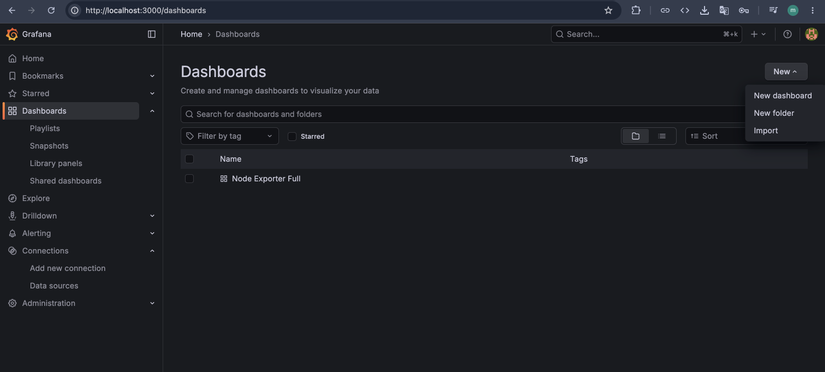Click the Alerting bell icon

pos(13,233)
